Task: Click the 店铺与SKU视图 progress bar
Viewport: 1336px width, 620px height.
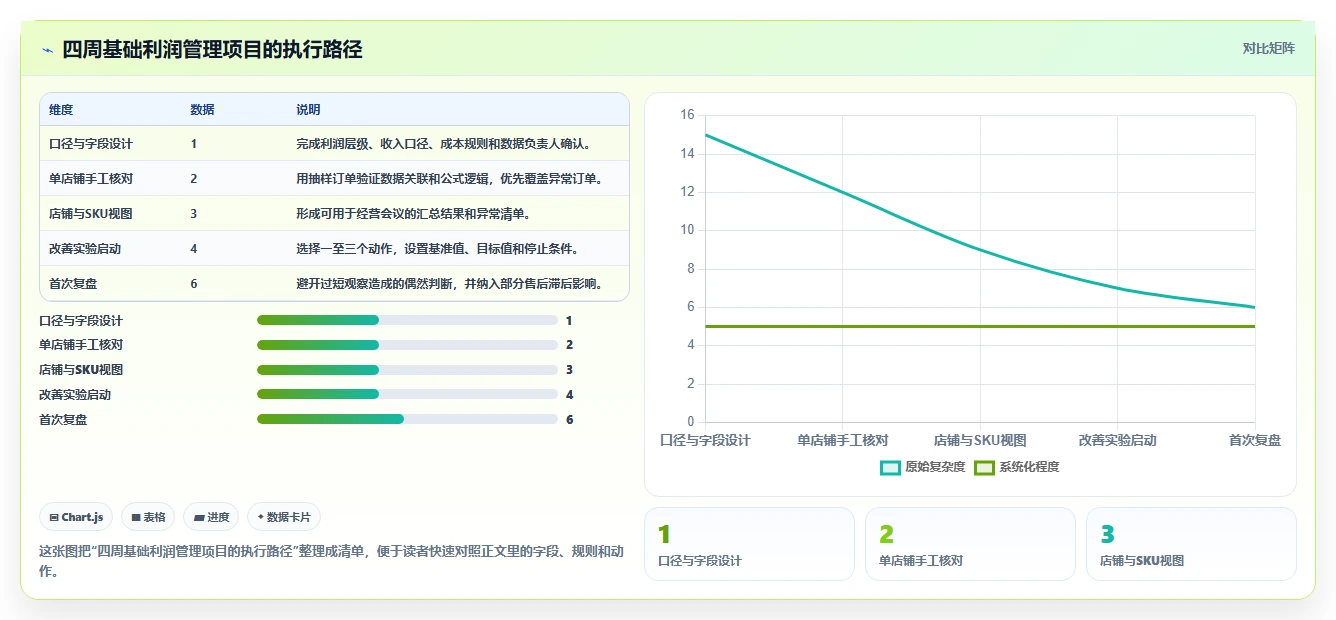Action: pyautogui.click(x=407, y=370)
